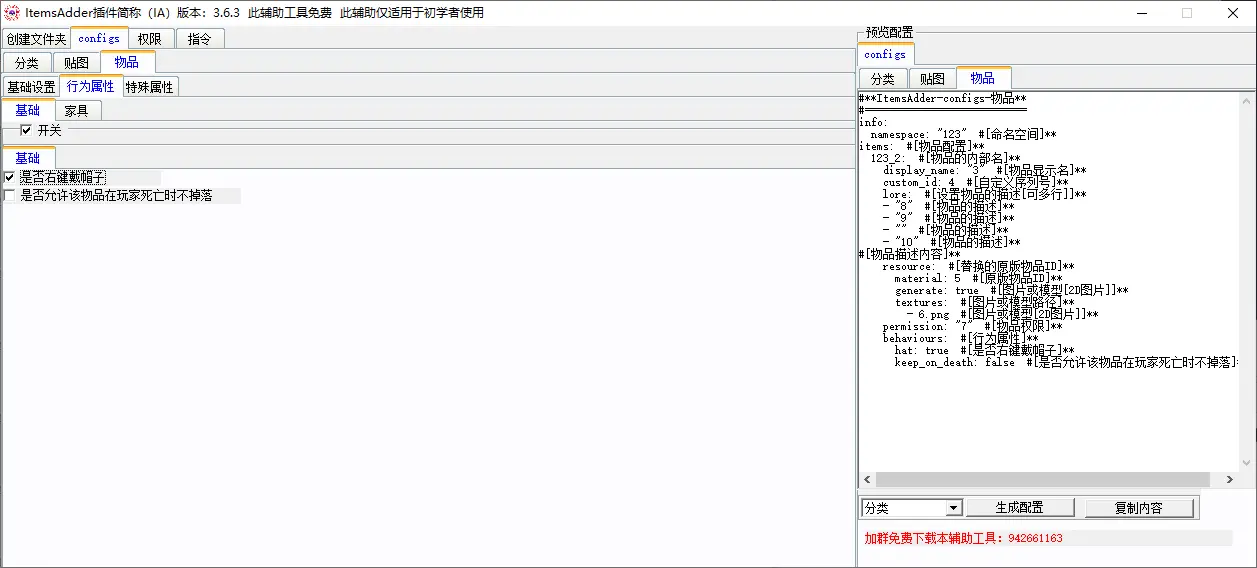1257x568 pixels.
Task: Click the display_name line in preview
Action: 985,170
